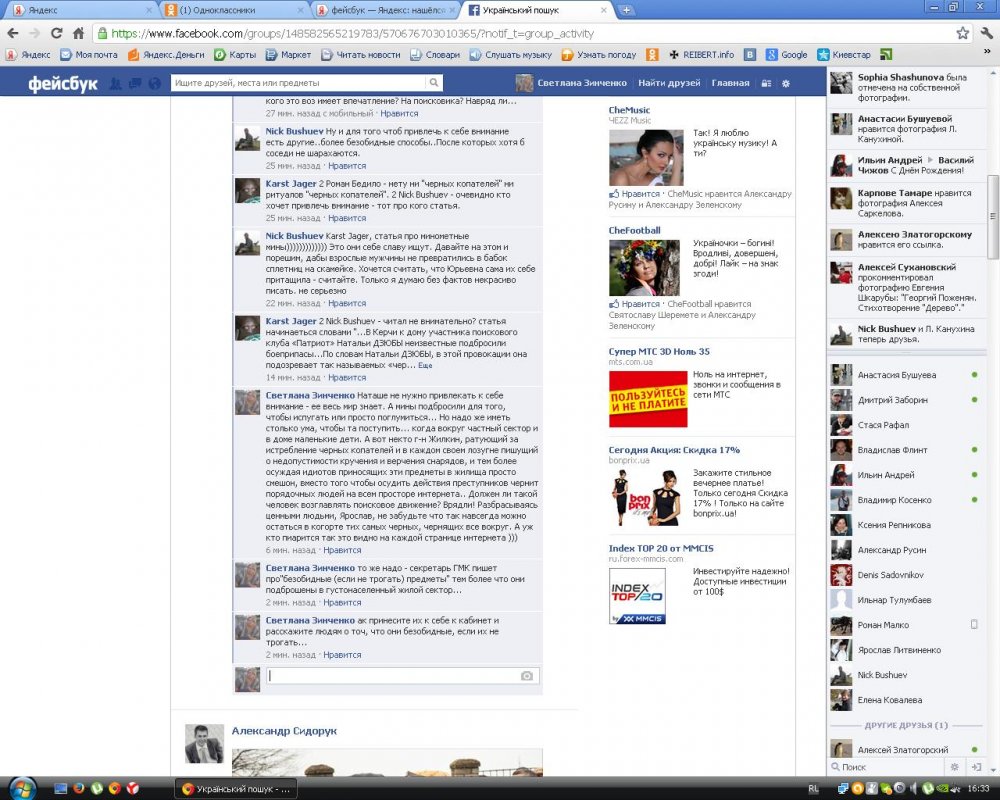Screen dimensions: 1000x800
Task: Open ticker story about Sophia Shashunova
Action: [x=906, y=87]
